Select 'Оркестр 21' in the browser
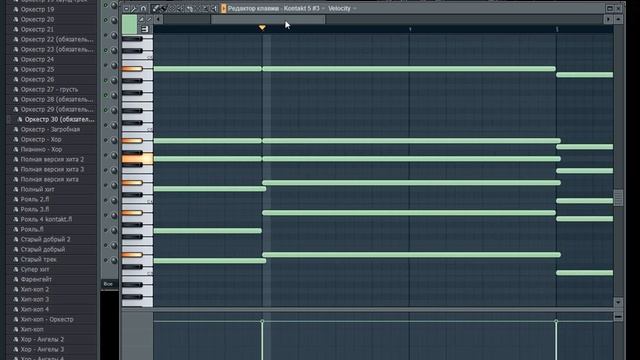The width and height of the screenshot is (640, 360). [x=37, y=29]
